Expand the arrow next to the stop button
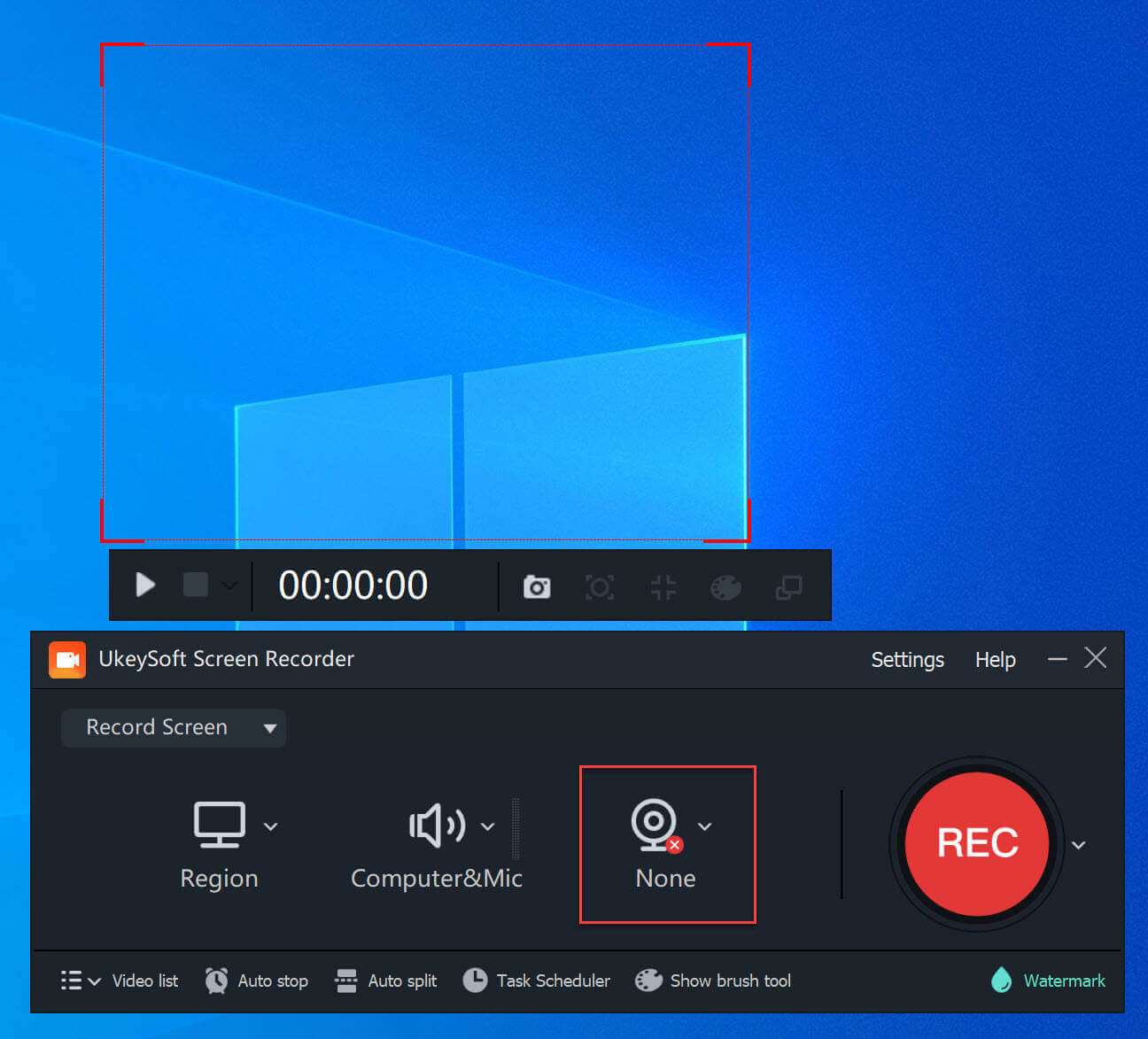Screen dimensions: 1148x1039 (229, 585)
